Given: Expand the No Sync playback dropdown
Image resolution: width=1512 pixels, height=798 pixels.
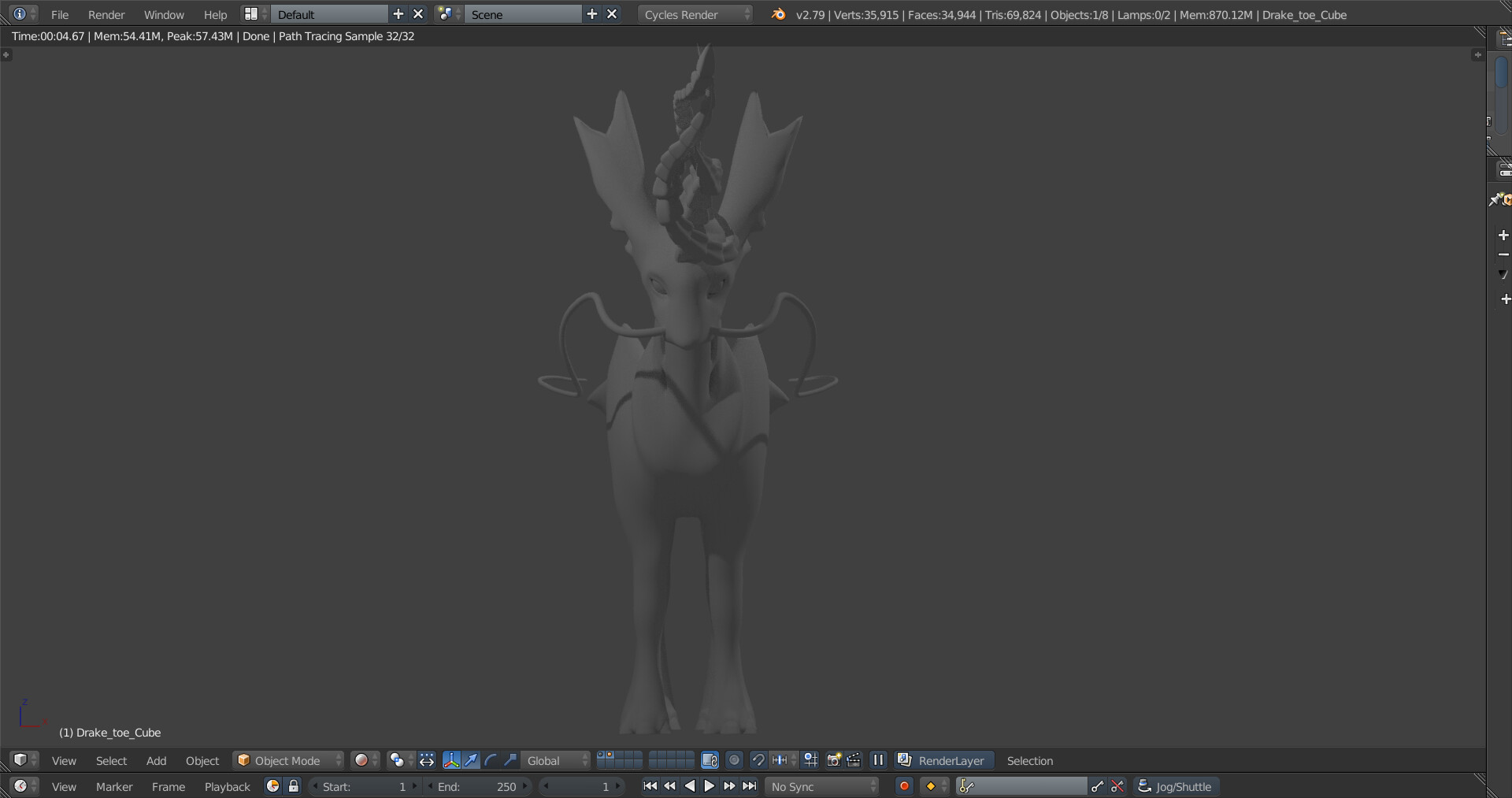Looking at the screenshot, I should click(x=822, y=786).
